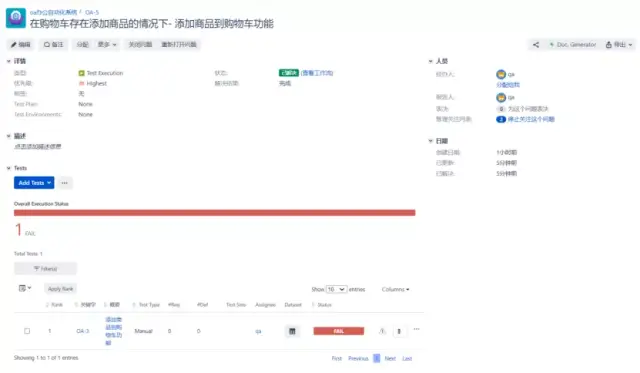This screenshot has width=640, height=373.
Task: Open the OA-3 test key link
Action: coord(82,331)
